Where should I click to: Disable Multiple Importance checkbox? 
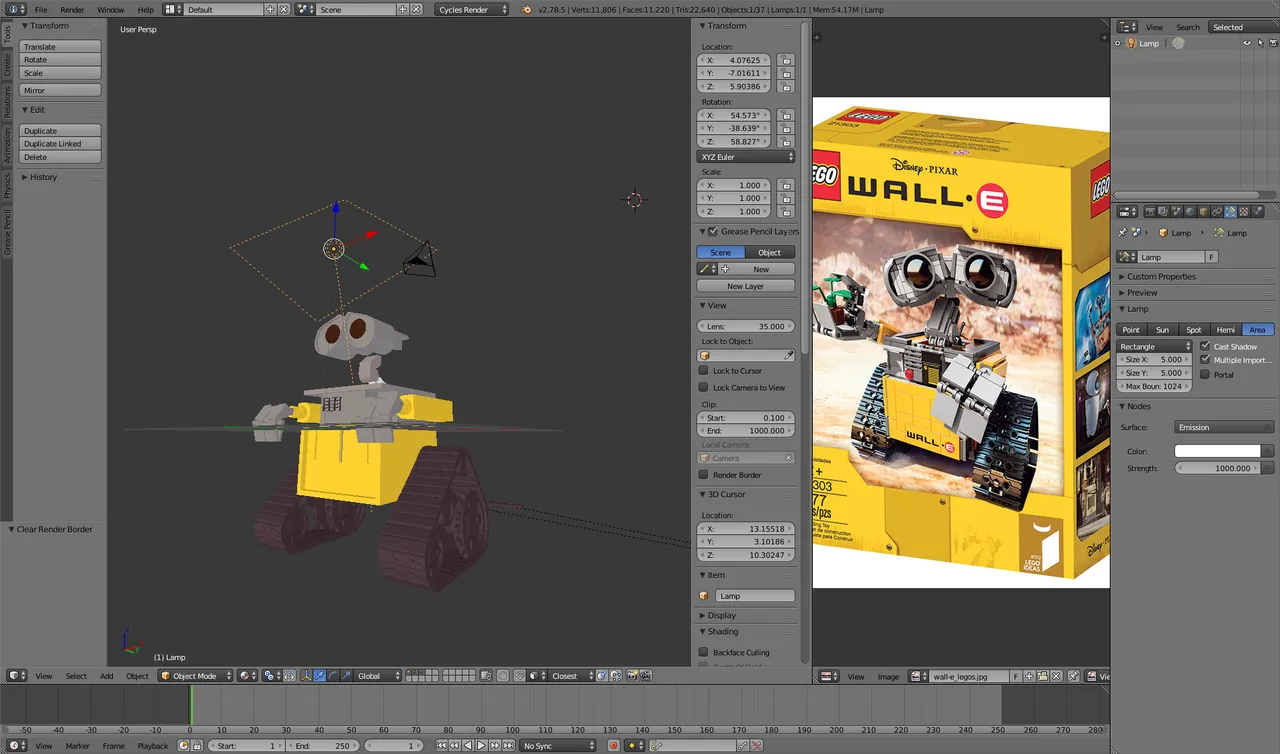tap(1204, 360)
